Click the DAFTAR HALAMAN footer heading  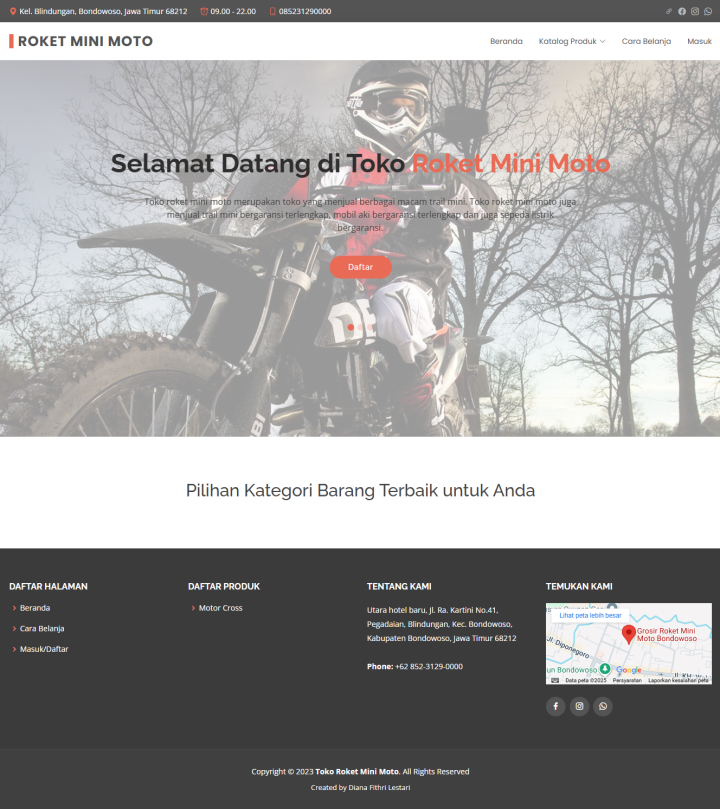[48, 587]
